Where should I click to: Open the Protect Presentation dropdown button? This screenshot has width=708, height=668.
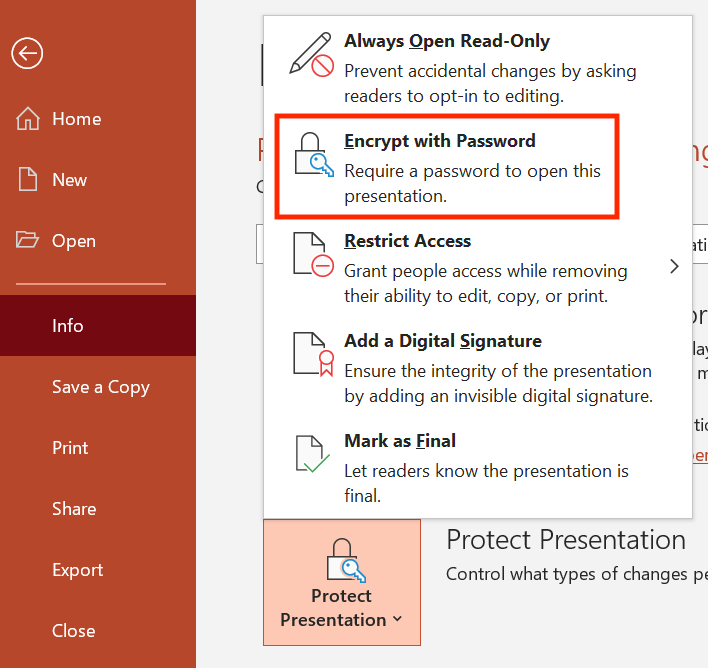point(342,582)
